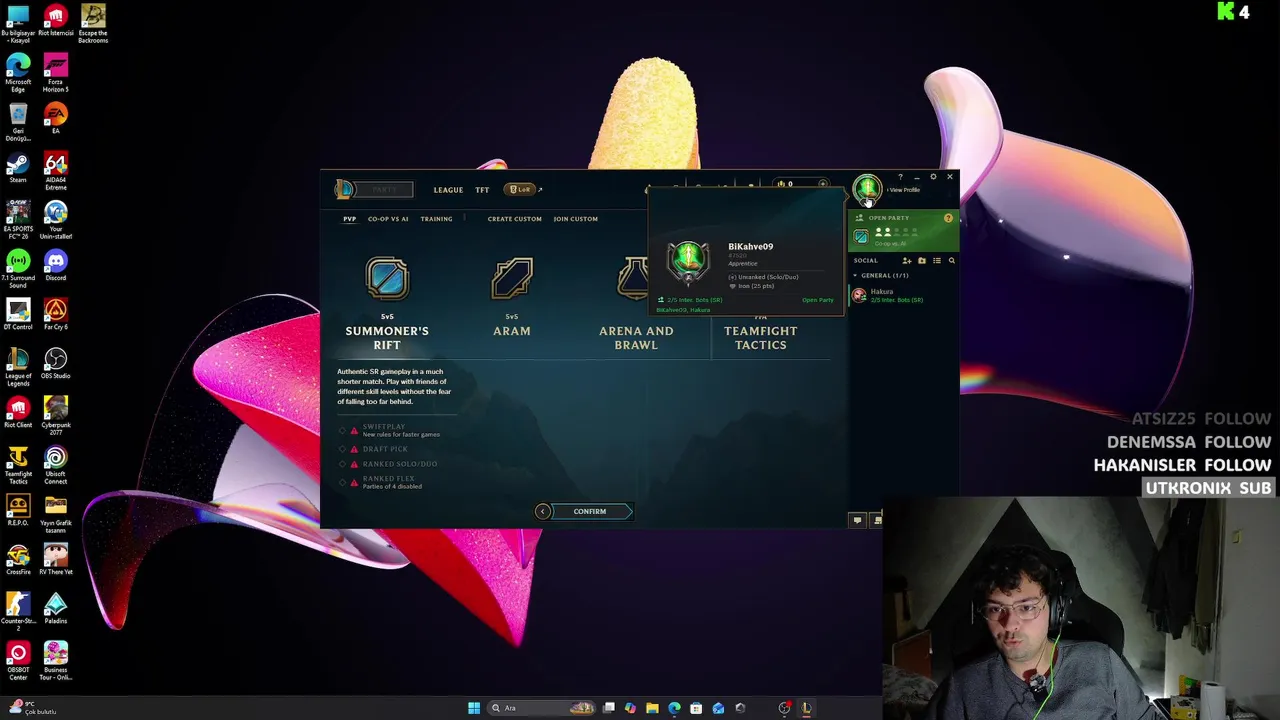Click the Open Party link in the hovercard
Viewport: 1280px width, 720px height.
click(817, 300)
